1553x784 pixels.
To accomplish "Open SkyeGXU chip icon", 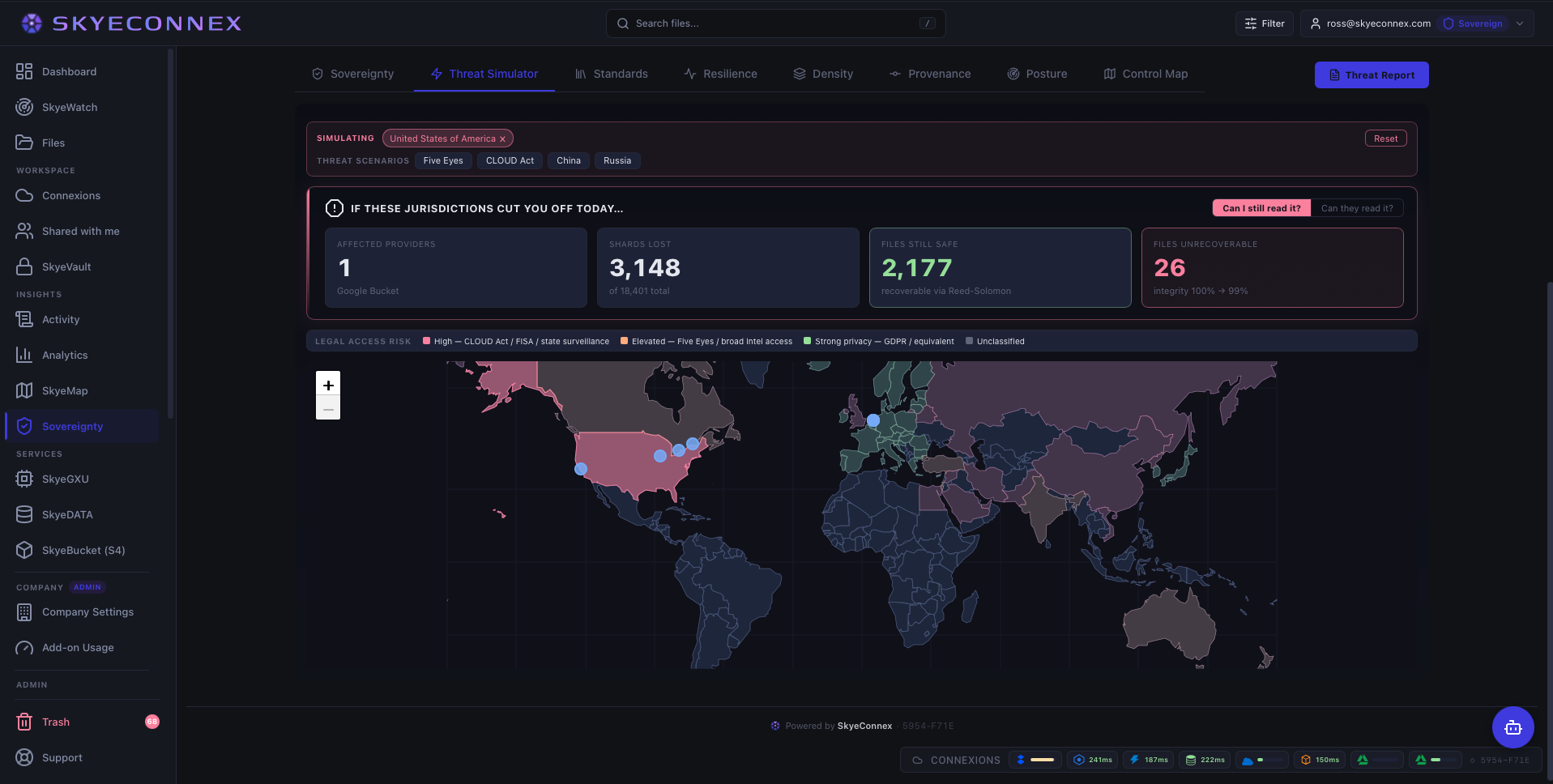I will pos(24,479).
